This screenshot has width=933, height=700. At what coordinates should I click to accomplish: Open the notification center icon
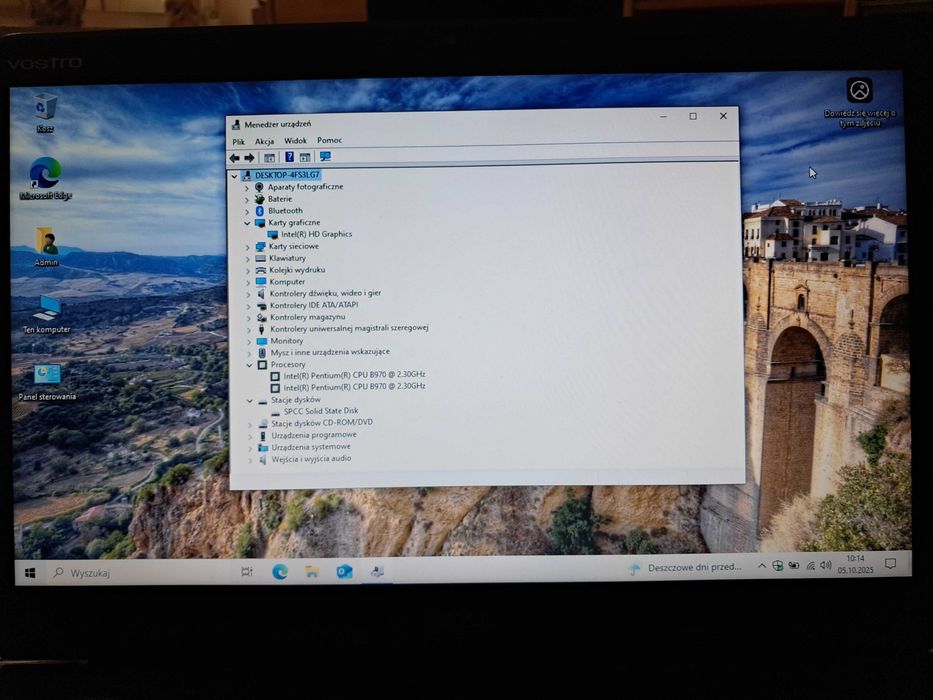click(x=890, y=564)
